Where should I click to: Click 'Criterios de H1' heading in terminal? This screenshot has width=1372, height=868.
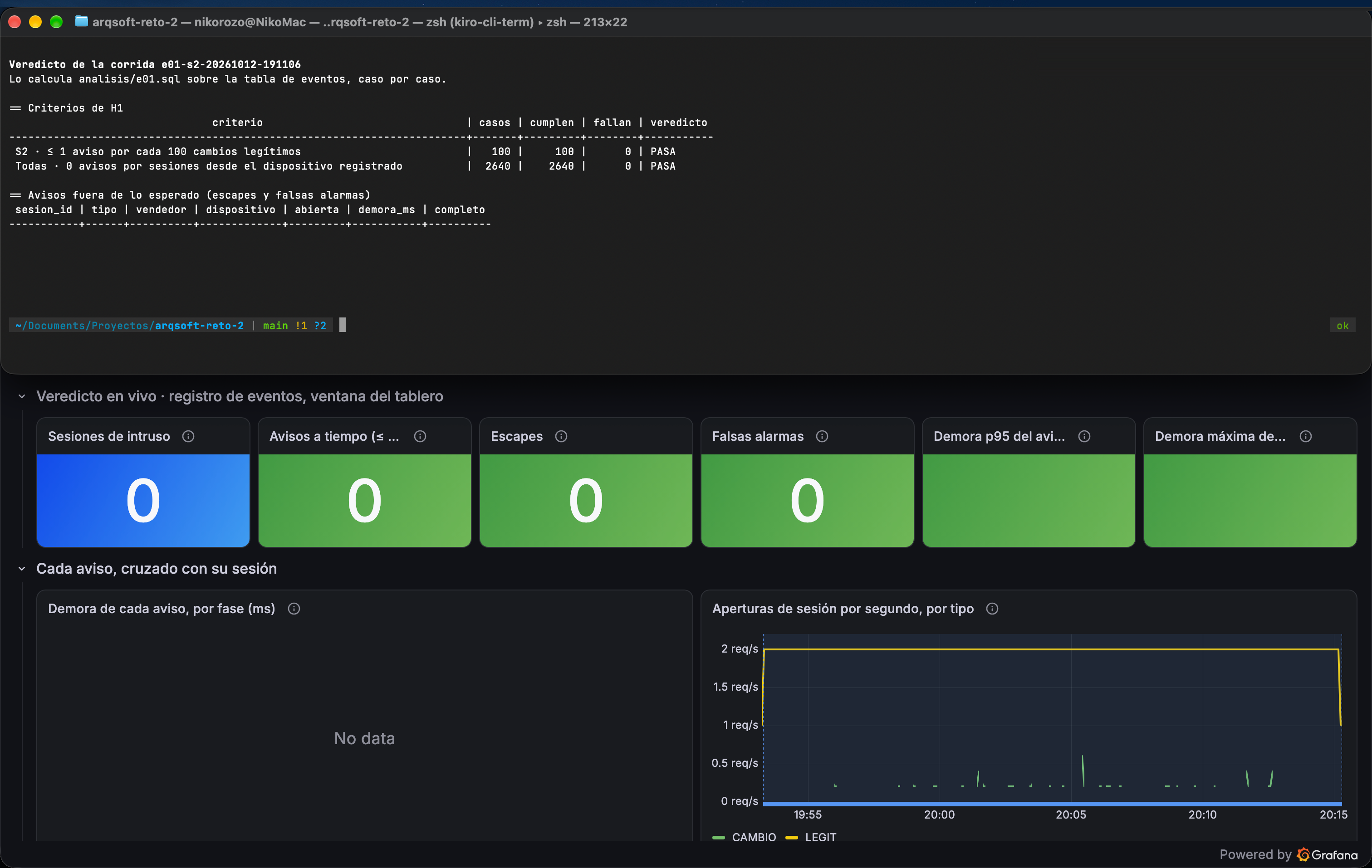75,108
